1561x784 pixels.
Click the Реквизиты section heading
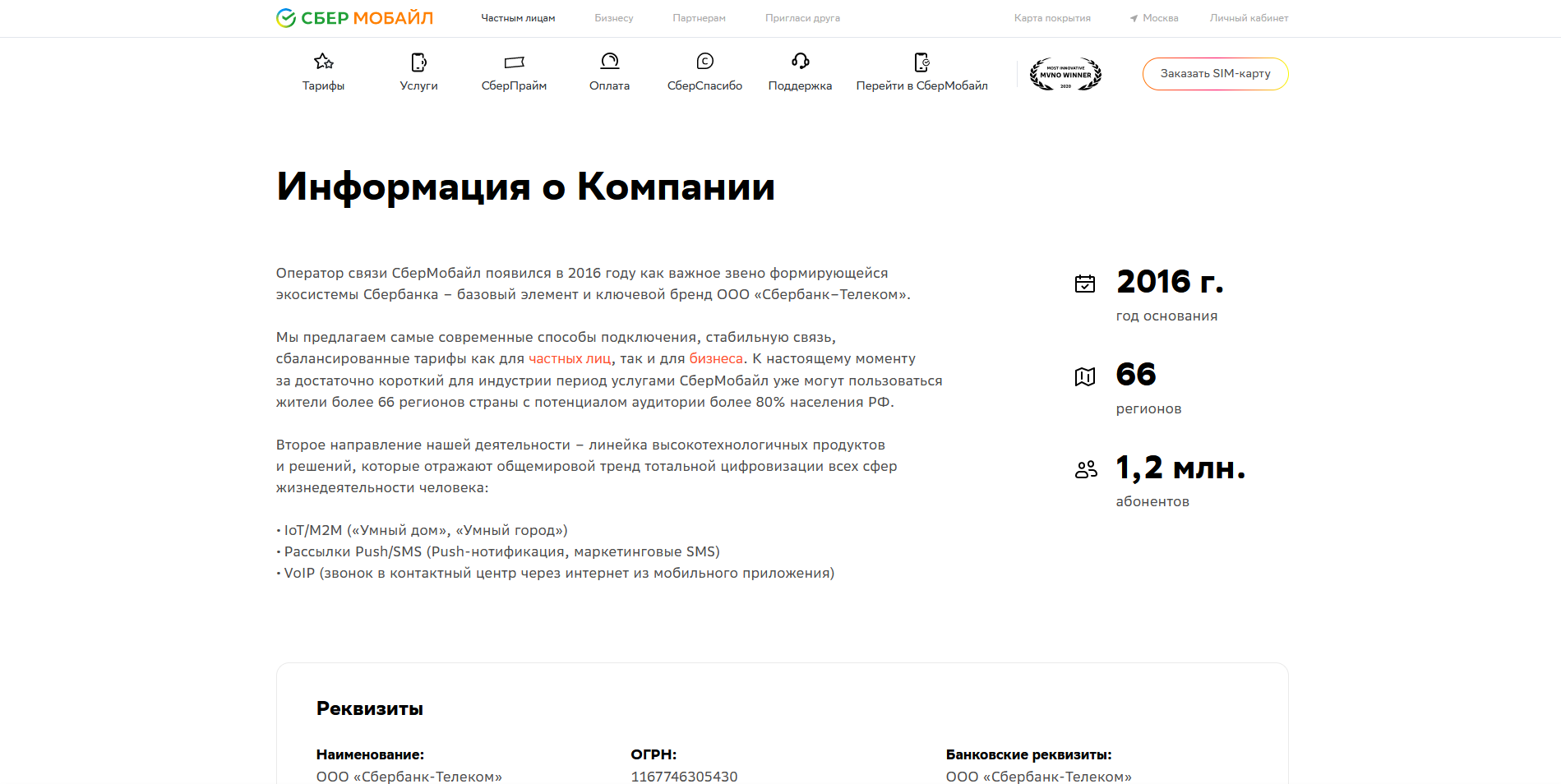click(x=369, y=708)
